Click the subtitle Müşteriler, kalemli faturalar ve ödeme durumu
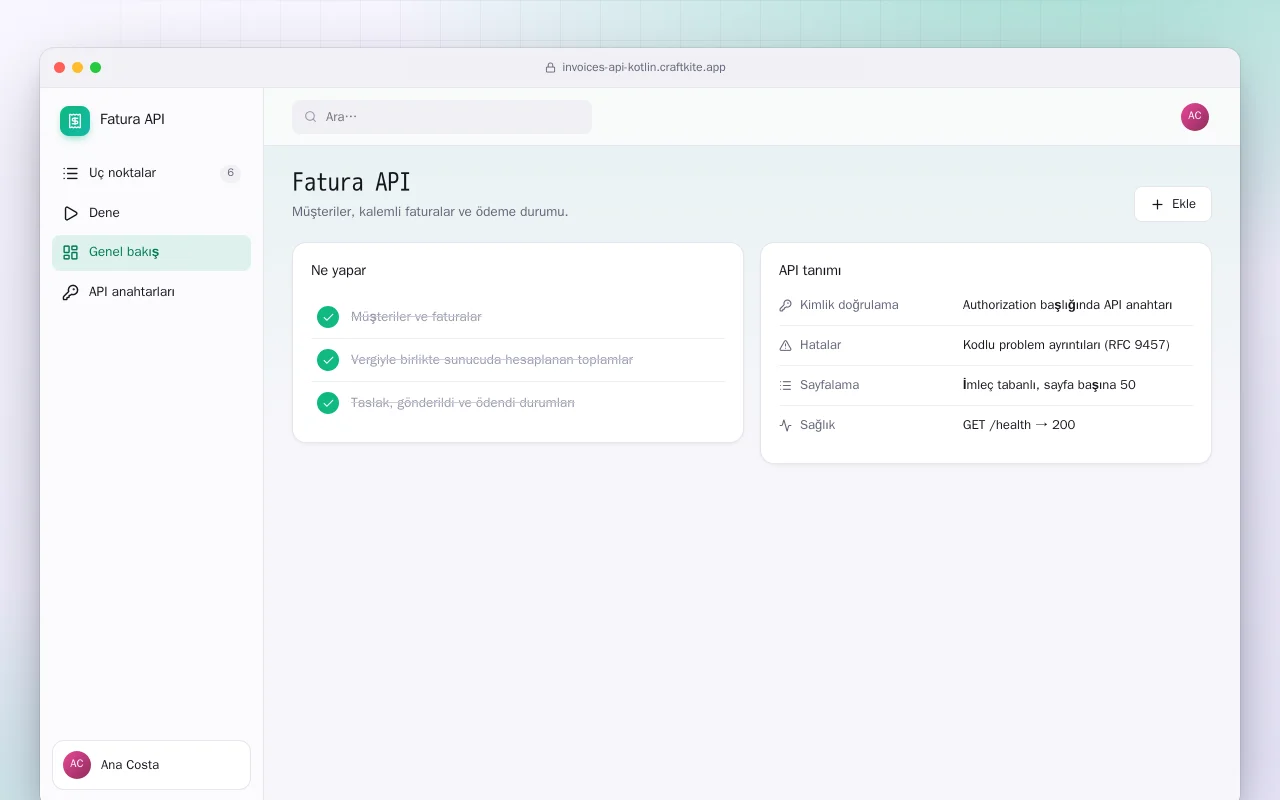 [430, 212]
